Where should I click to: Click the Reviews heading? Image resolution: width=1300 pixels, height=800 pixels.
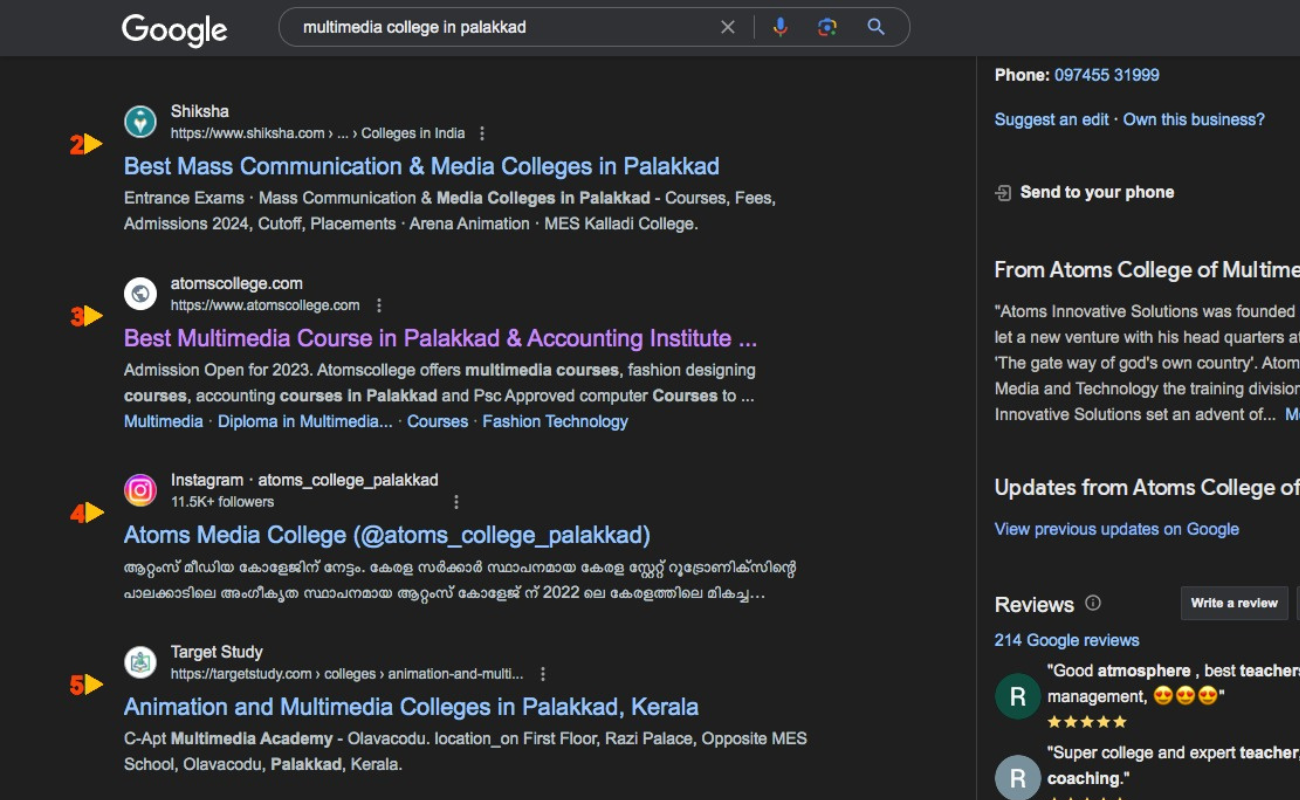(1034, 604)
